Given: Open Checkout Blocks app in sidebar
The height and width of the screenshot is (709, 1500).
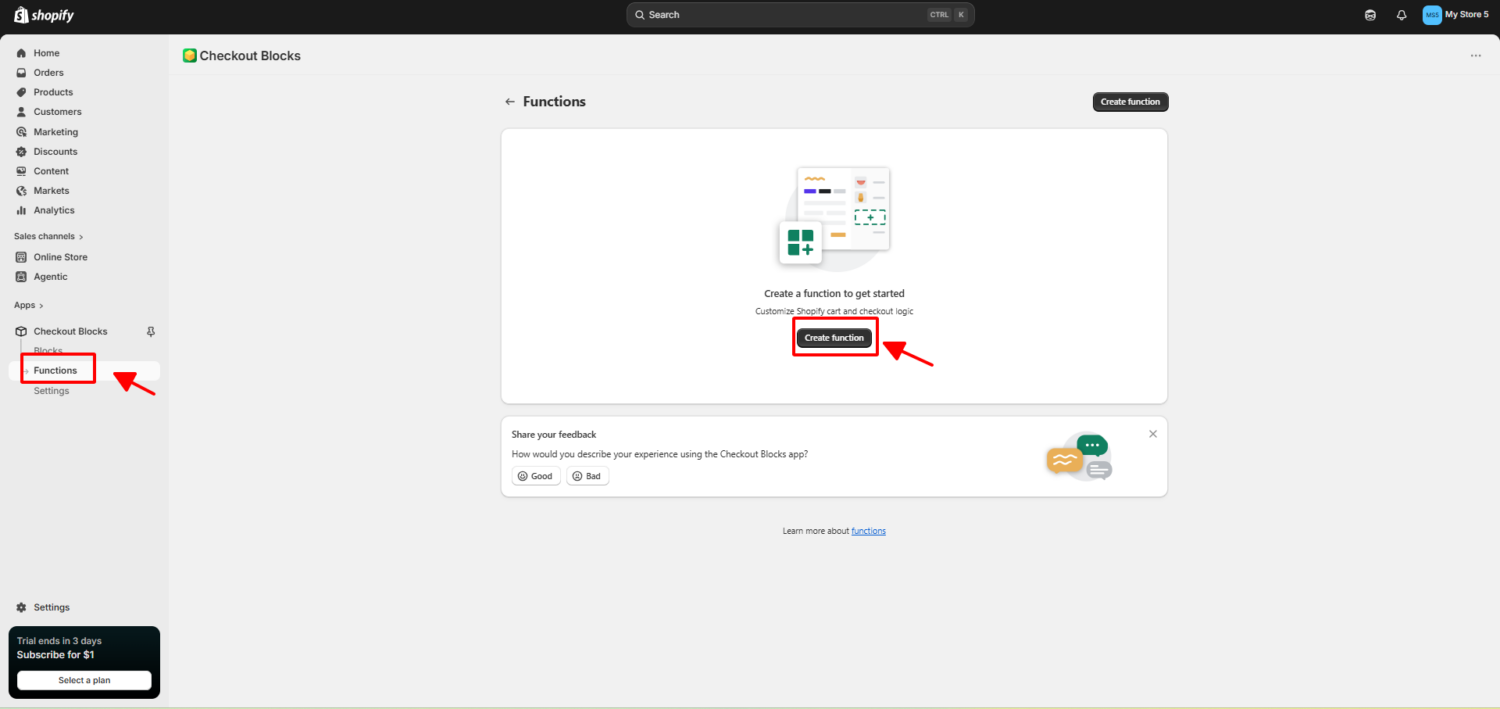Looking at the screenshot, I should 70,331.
